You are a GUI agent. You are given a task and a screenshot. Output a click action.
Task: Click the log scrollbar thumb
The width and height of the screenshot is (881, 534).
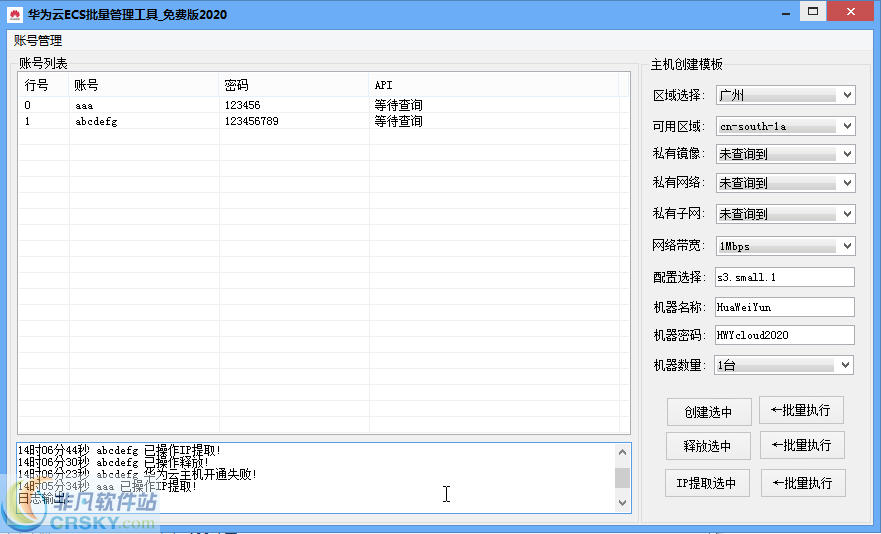click(x=622, y=478)
